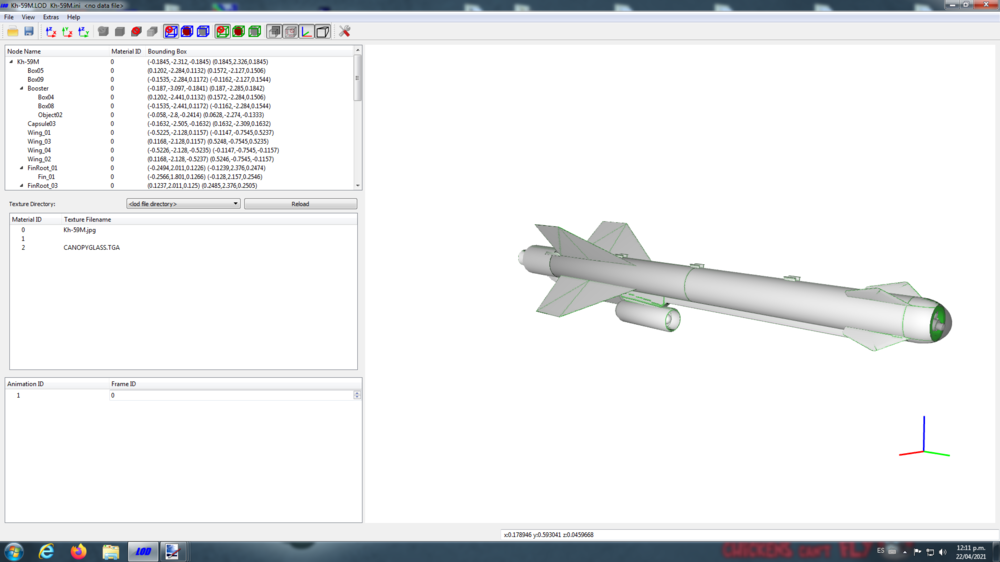This screenshot has width=1000, height=562.
Task: Select the Box08 node under Booster
Action: pyautogui.click(x=46, y=106)
